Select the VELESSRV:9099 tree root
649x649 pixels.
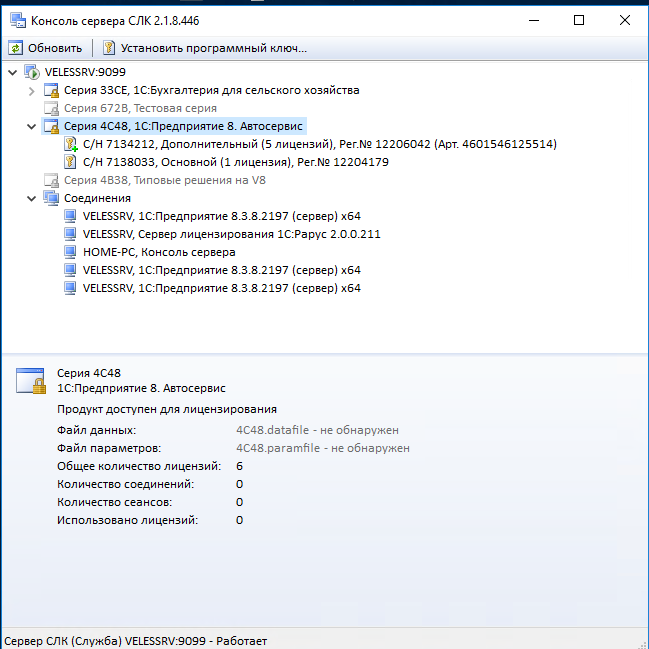click(x=85, y=72)
